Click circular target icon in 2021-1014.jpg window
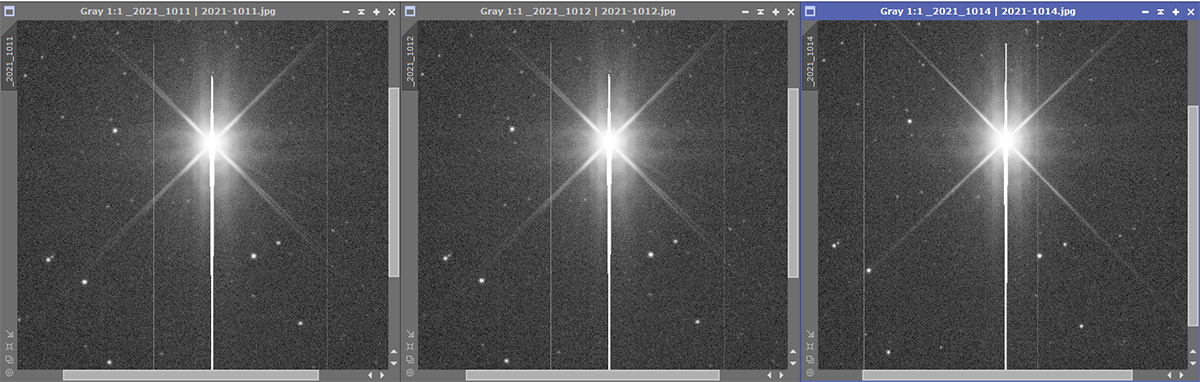1200x382 pixels. click(810, 373)
